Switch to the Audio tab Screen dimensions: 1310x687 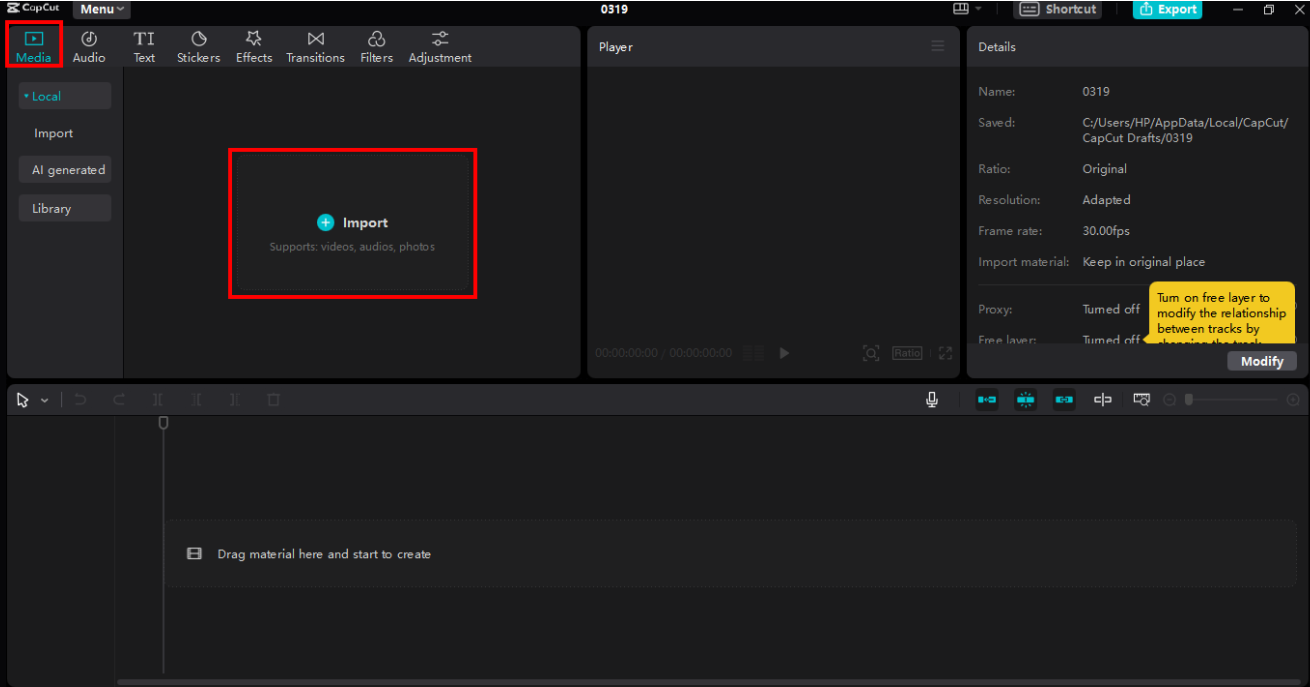coord(89,46)
